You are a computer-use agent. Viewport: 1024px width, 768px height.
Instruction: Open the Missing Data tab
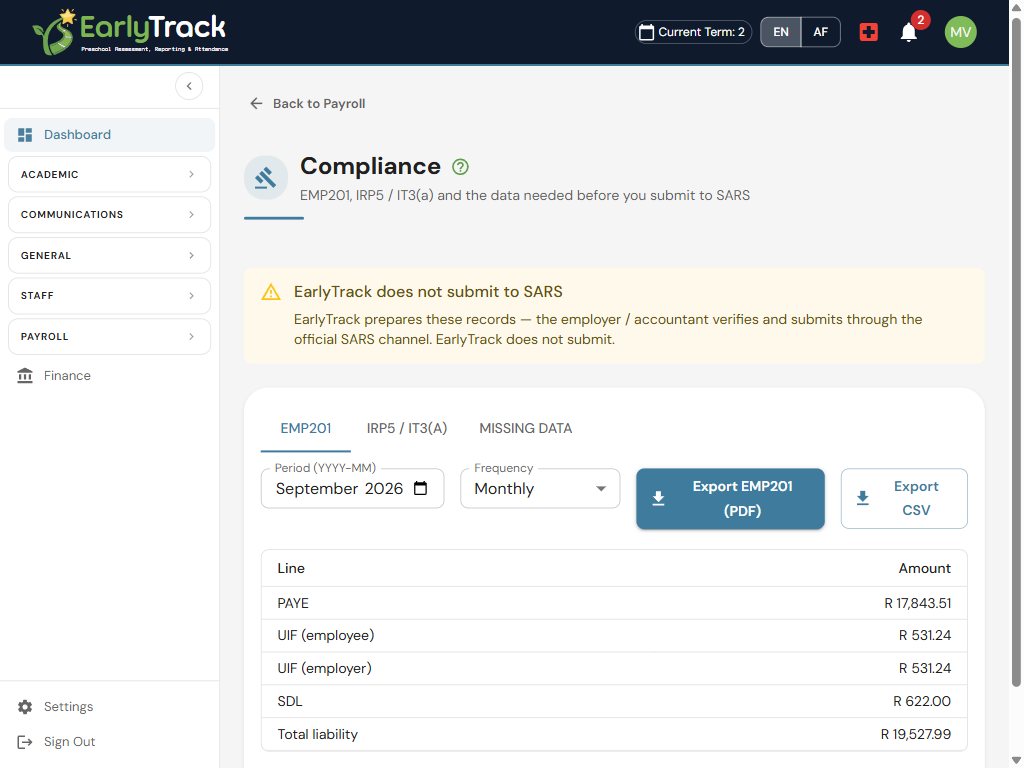[x=526, y=428]
